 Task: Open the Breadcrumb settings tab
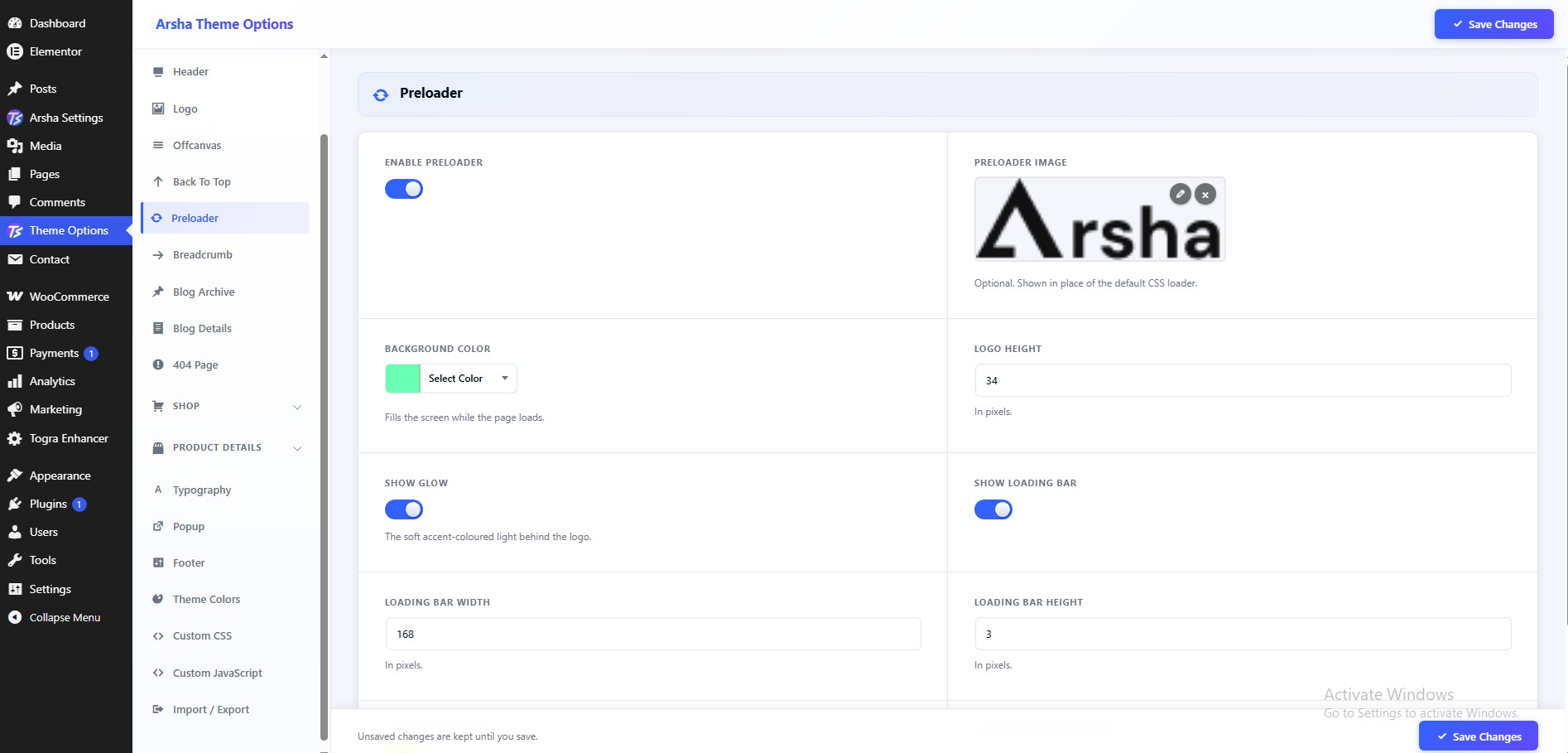click(225, 254)
